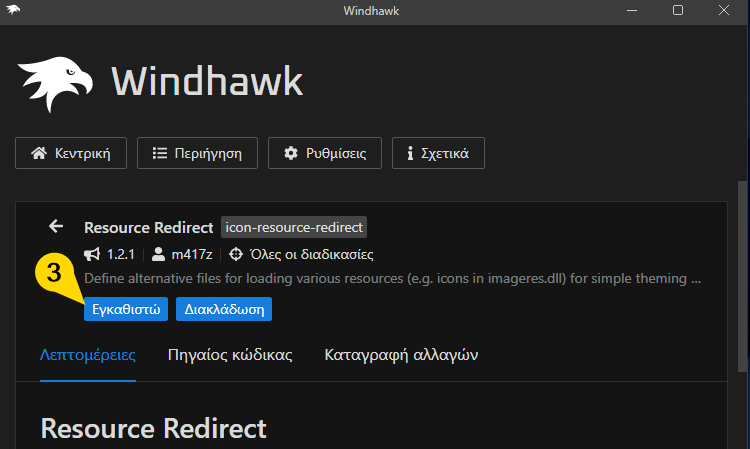Fork the mod with Διακλάδωση
The width and height of the screenshot is (750, 449).
[x=224, y=309]
